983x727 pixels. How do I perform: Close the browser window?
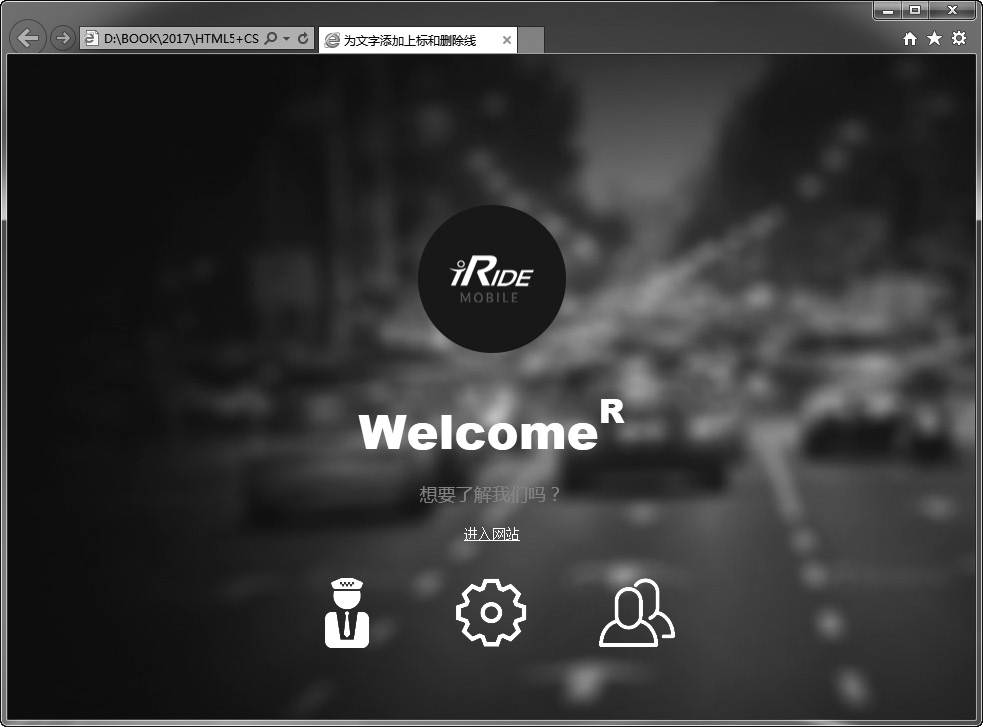tap(952, 11)
